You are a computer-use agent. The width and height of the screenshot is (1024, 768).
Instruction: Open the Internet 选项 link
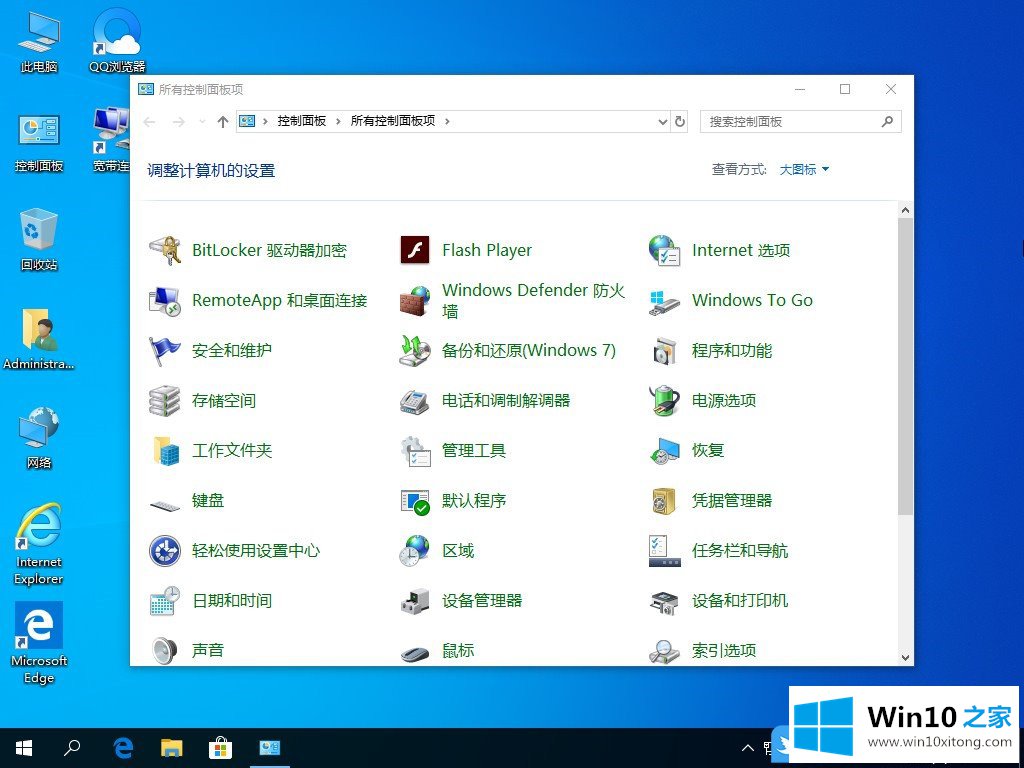coord(740,250)
